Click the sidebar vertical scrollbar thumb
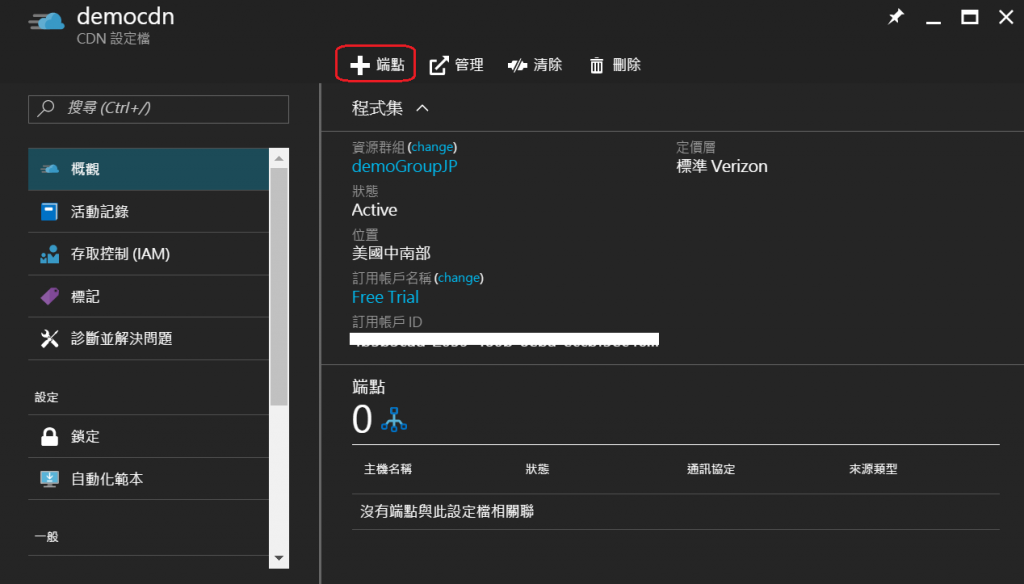The height and width of the screenshot is (584, 1024). click(279, 286)
